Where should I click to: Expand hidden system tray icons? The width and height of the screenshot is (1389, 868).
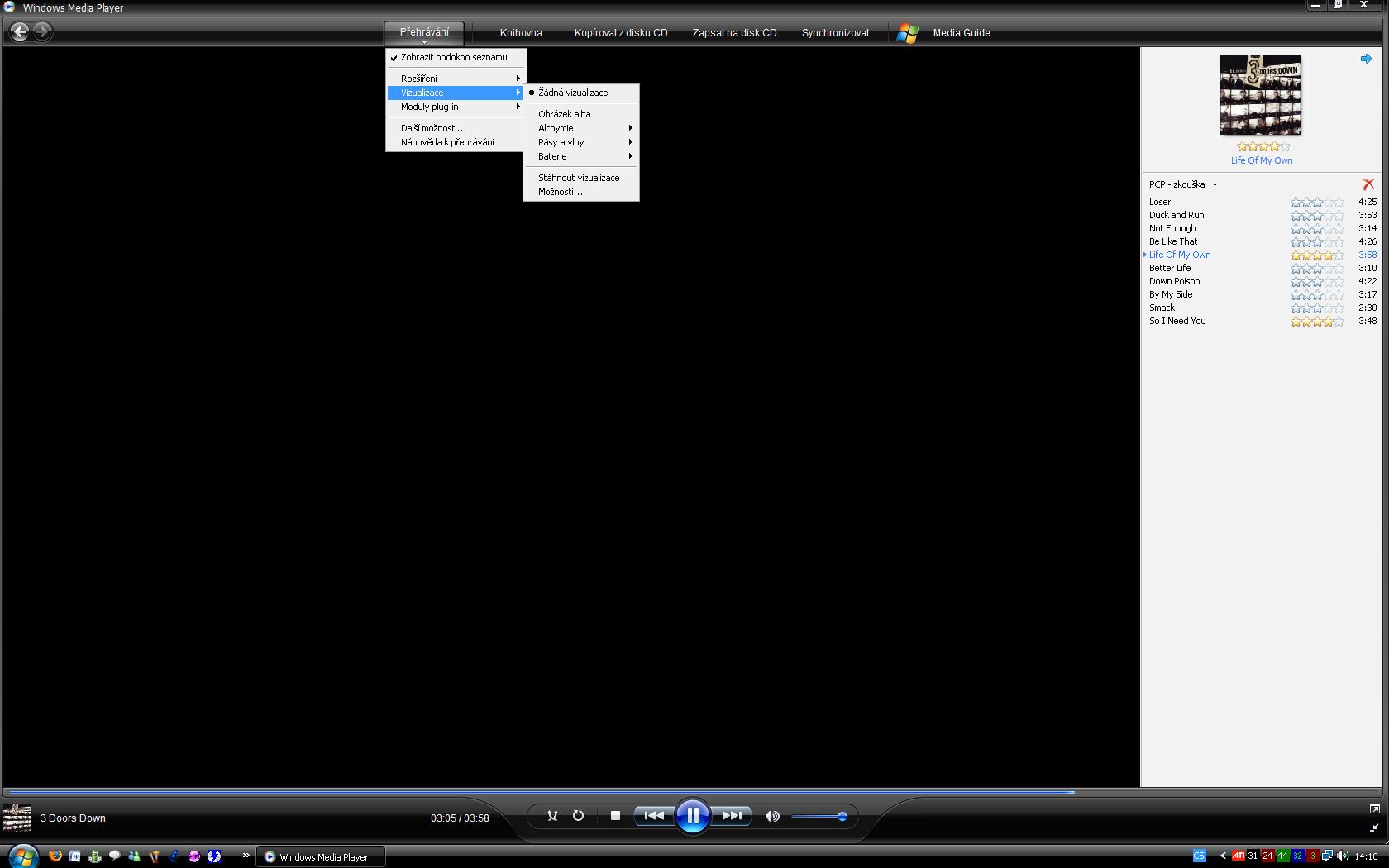click(1223, 856)
